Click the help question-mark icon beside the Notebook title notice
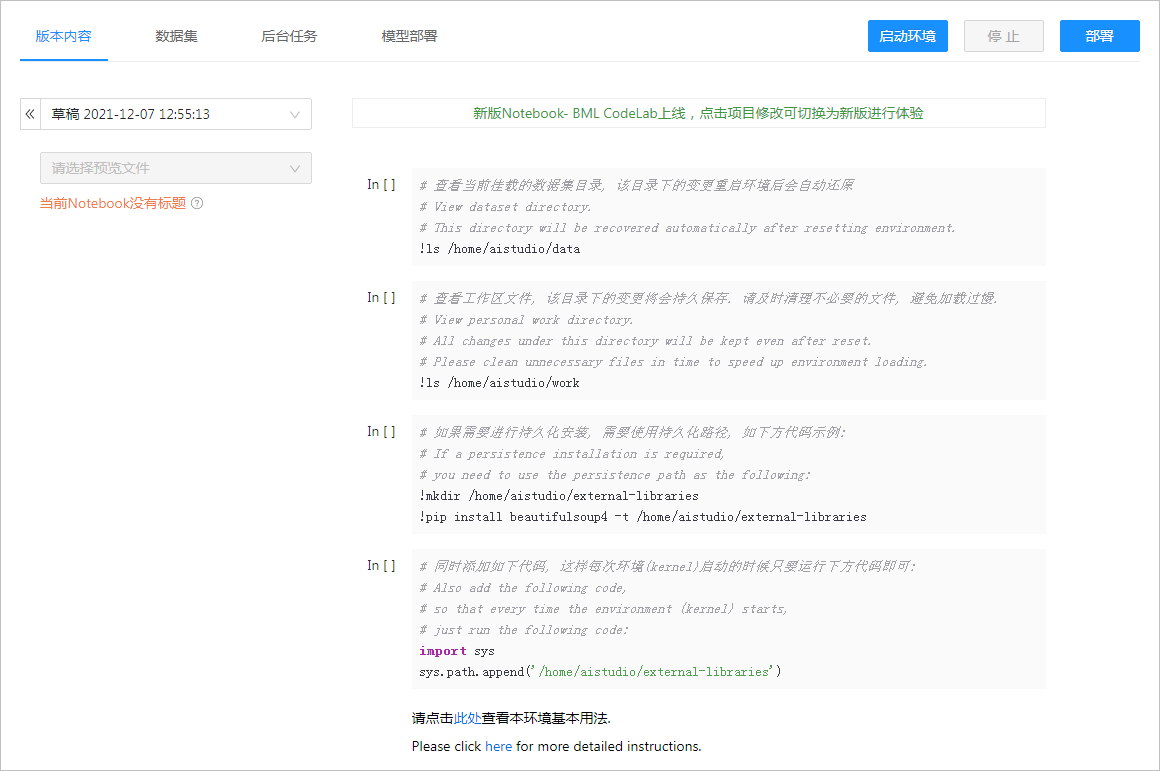Viewport: 1160px width, 771px height. [x=197, y=203]
